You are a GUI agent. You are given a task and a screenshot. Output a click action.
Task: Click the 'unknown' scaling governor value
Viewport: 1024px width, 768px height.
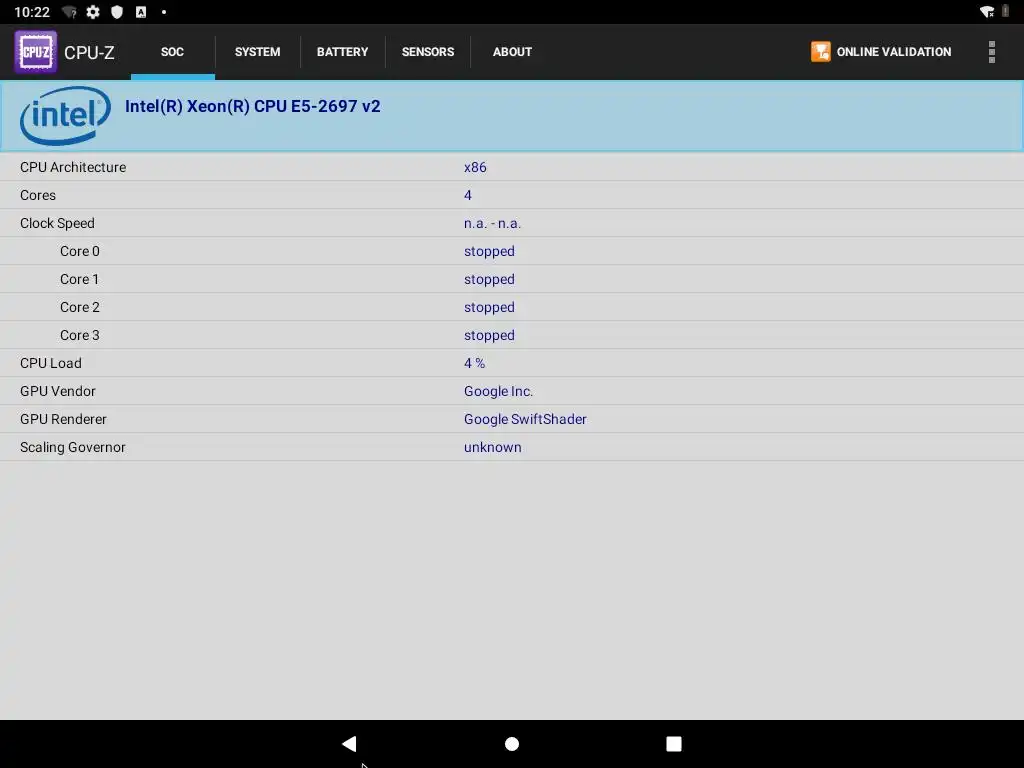[x=492, y=447]
